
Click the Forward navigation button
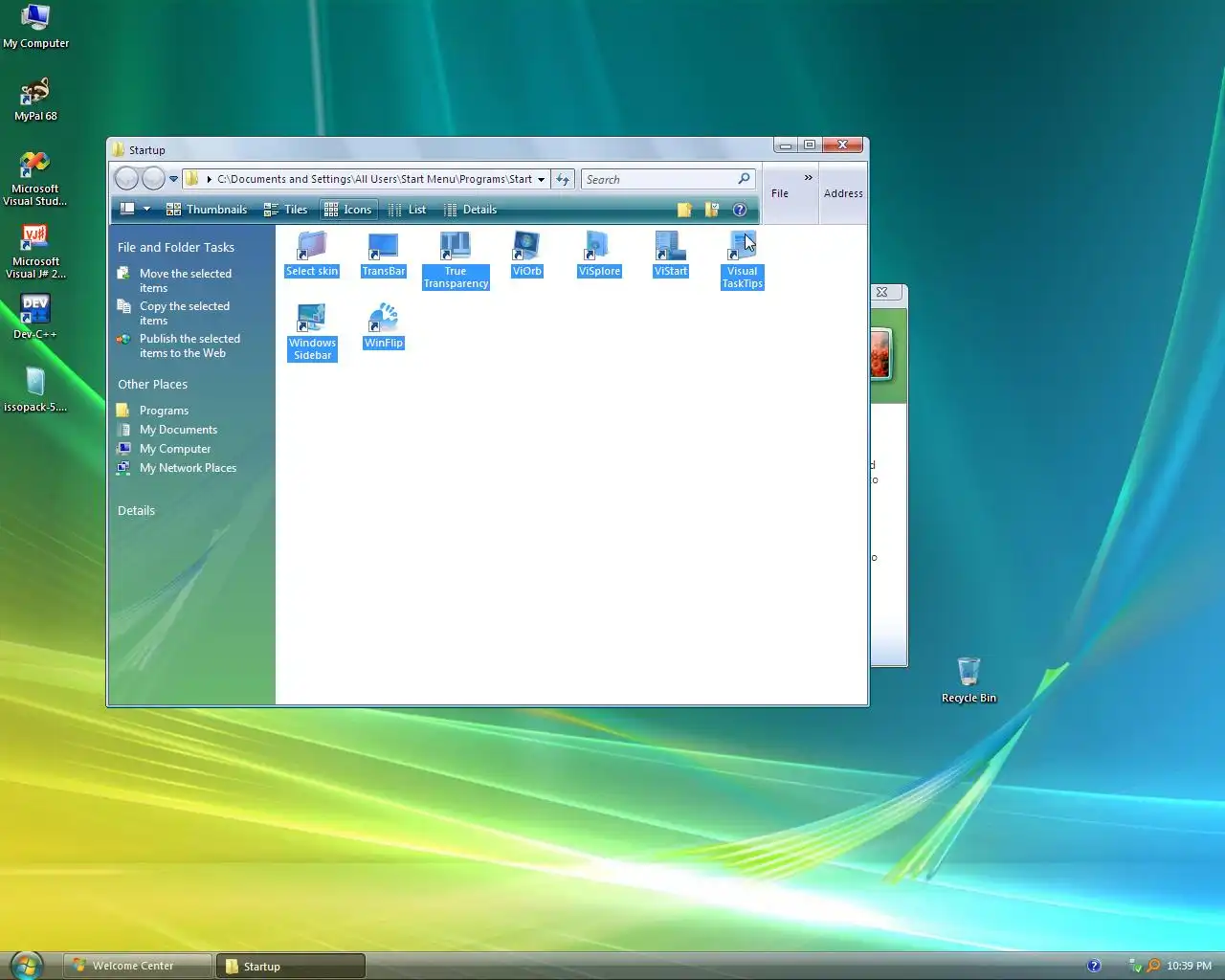[x=153, y=179]
